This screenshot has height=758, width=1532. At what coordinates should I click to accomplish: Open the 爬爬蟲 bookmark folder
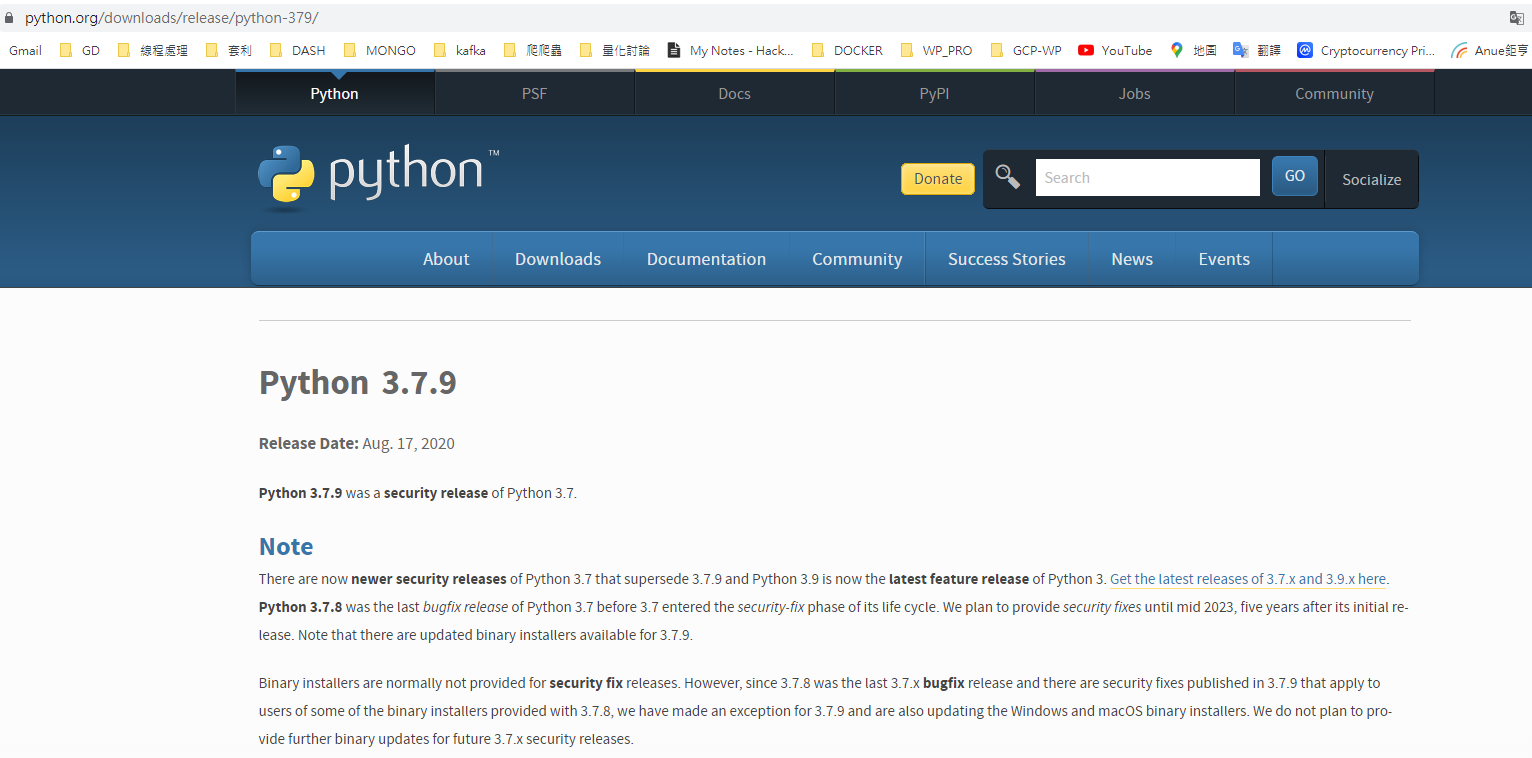tap(534, 50)
